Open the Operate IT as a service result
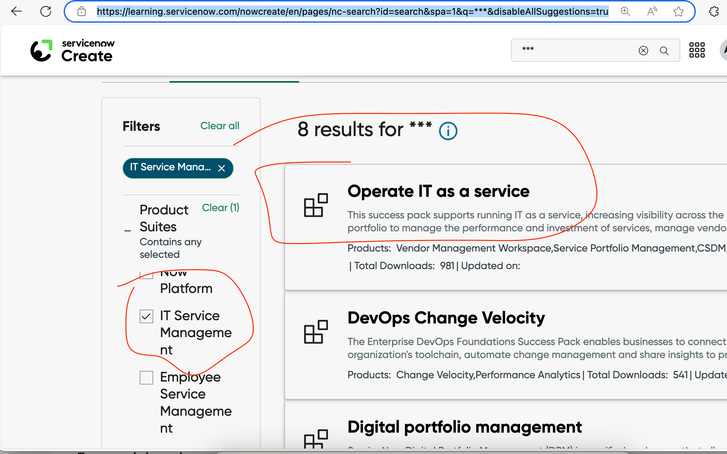This screenshot has height=454, width=727. 438,191
